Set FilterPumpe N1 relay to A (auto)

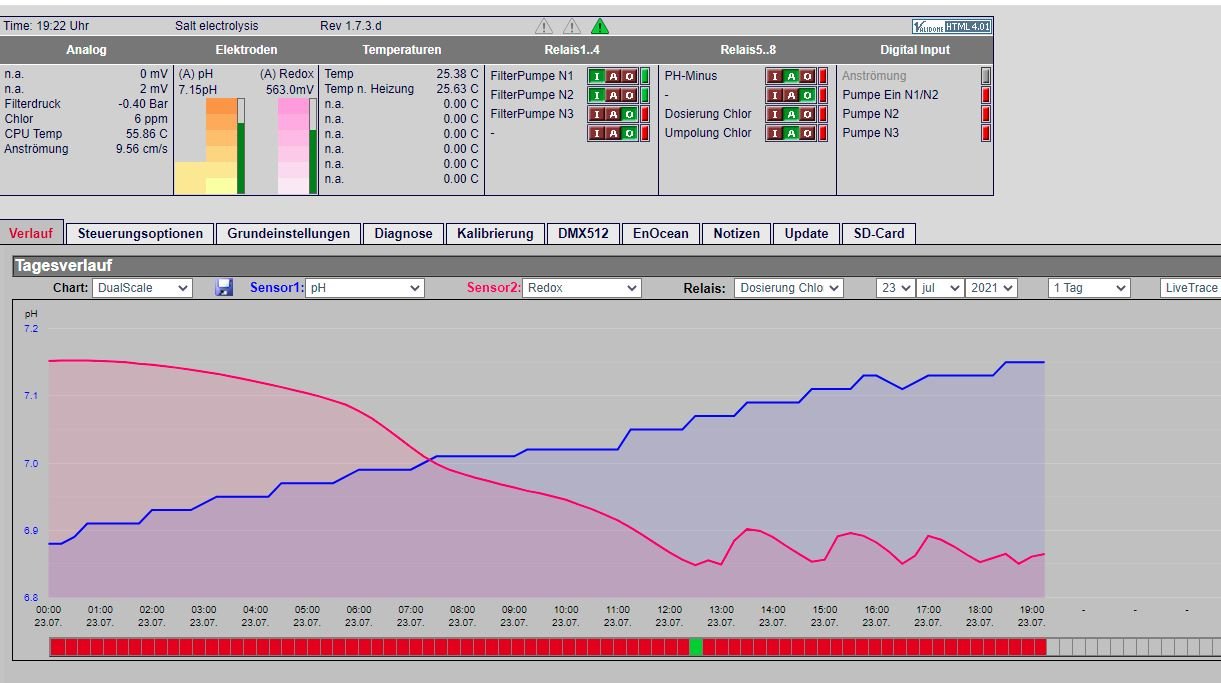click(612, 75)
